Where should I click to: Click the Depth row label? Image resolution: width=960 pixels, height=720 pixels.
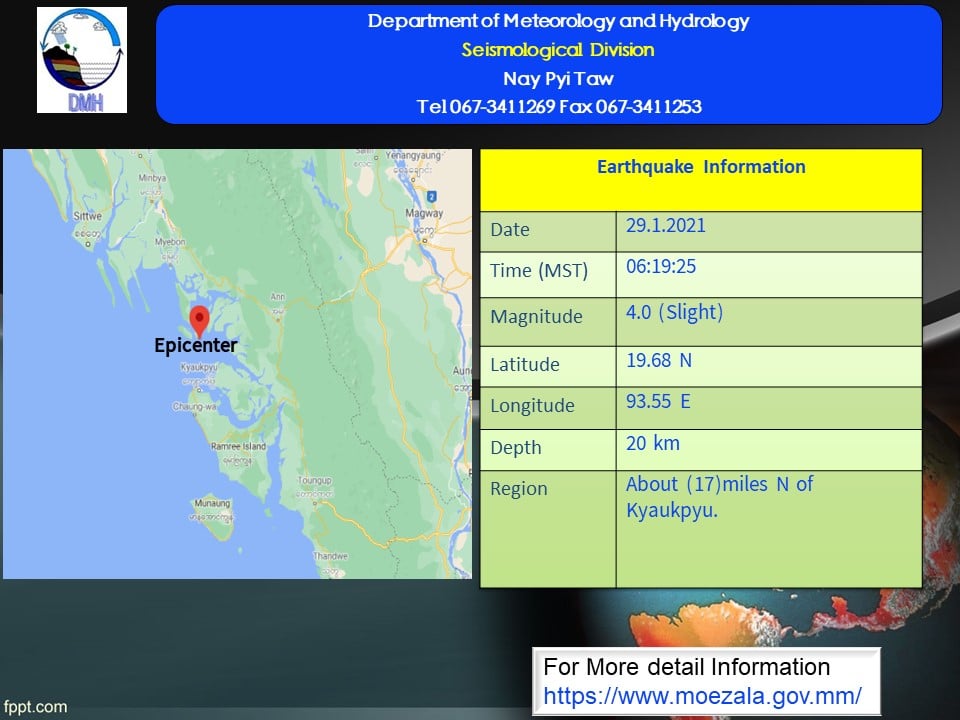[x=516, y=448]
